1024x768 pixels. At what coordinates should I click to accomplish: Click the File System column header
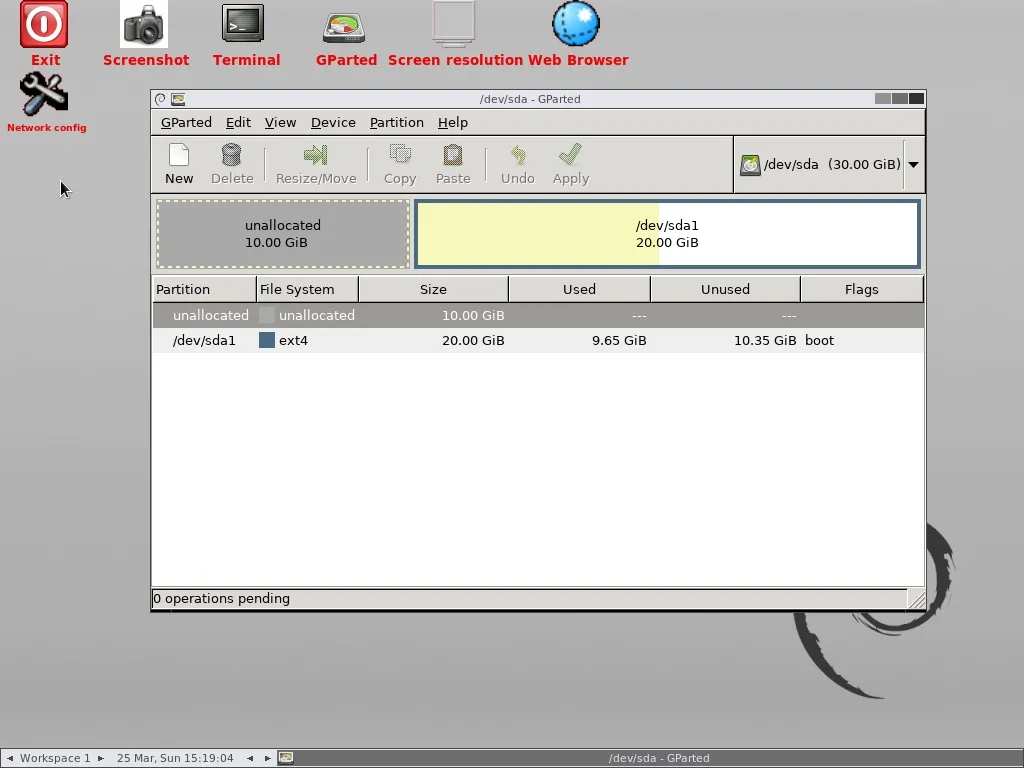(x=306, y=289)
